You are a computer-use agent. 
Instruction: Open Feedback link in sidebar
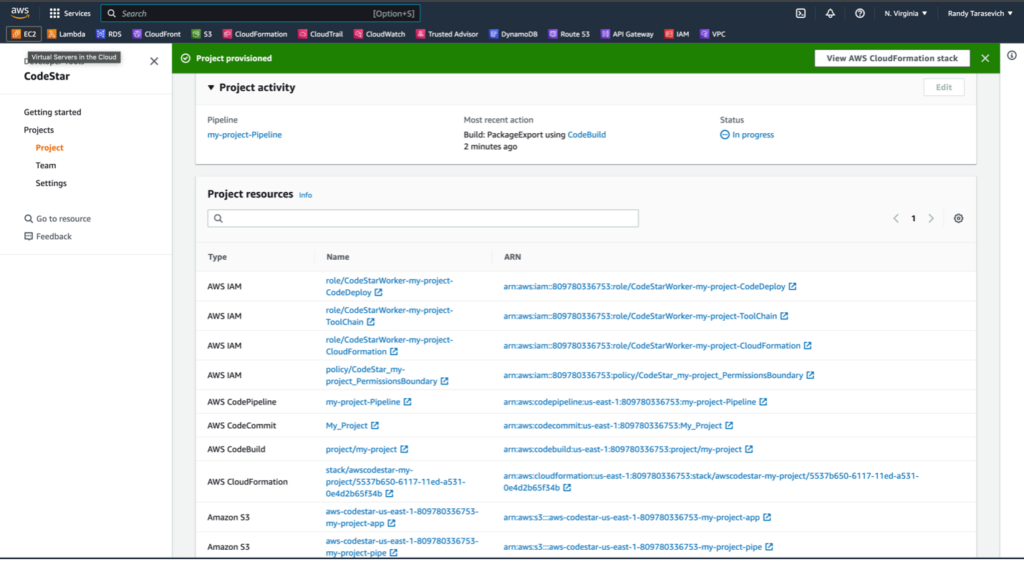click(x=48, y=236)
